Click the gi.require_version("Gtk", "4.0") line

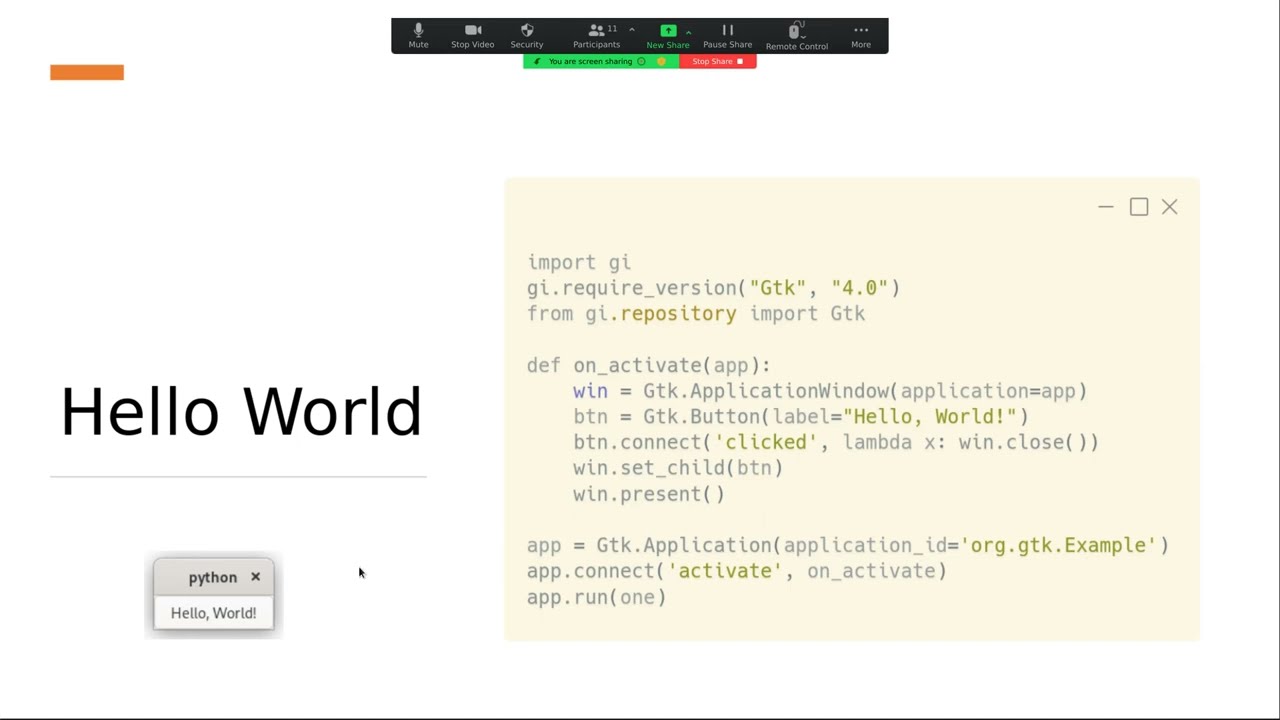tap(713, 288)
